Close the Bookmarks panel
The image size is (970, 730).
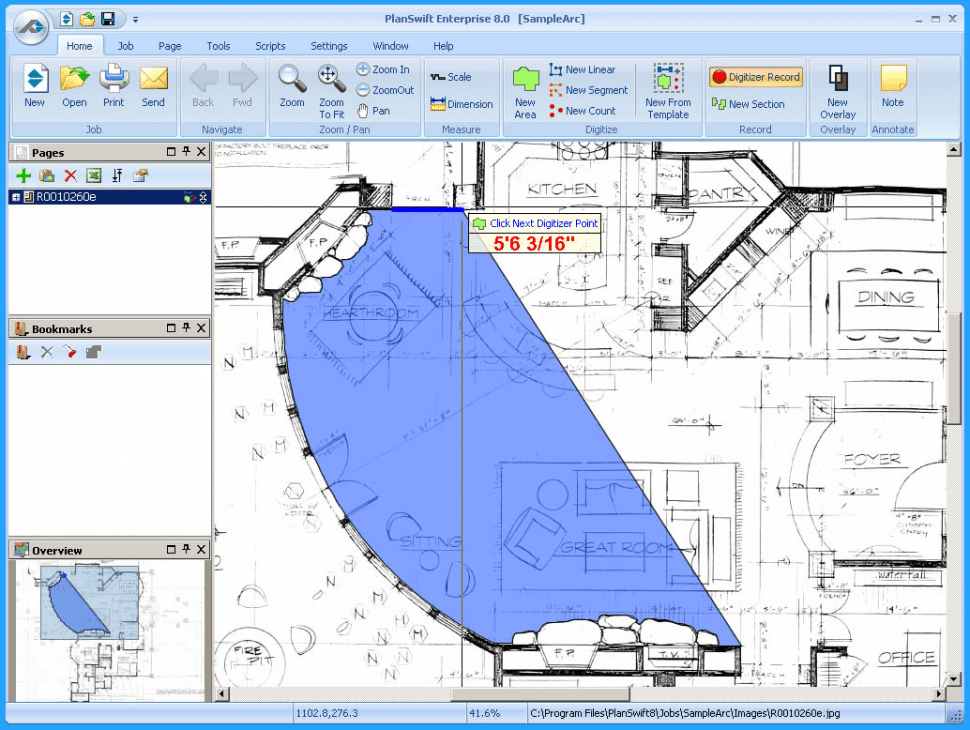(201, 328)
